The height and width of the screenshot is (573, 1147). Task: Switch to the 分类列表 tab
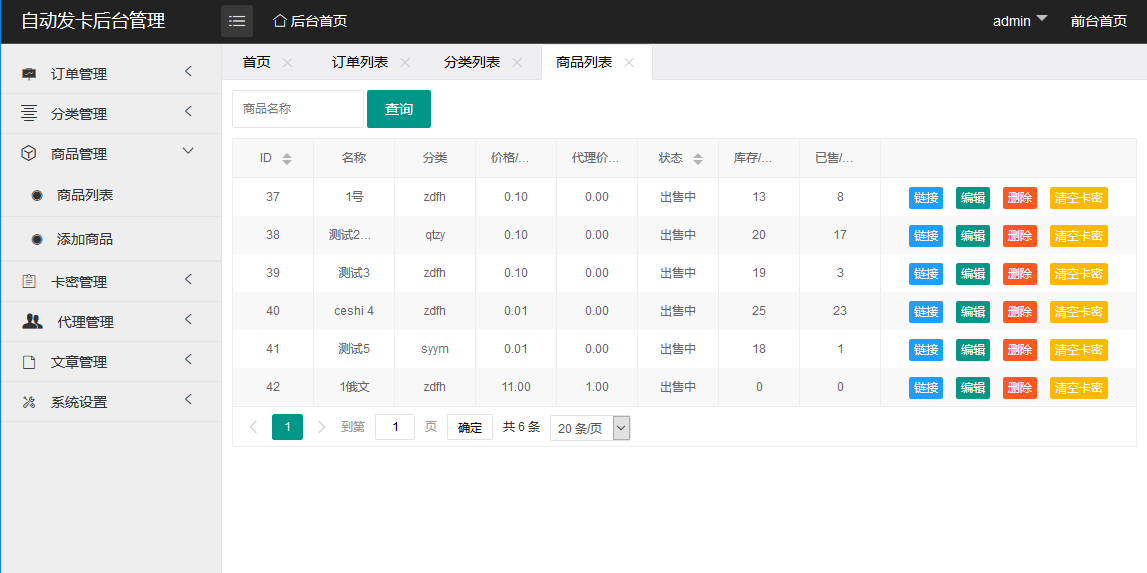click(x=472, y=63)
